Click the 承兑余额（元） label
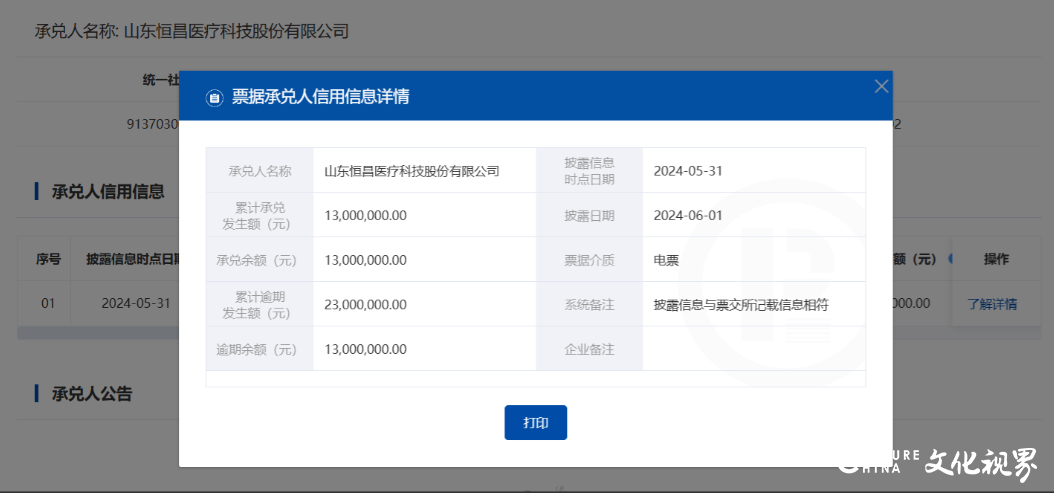 coord(259,260)
